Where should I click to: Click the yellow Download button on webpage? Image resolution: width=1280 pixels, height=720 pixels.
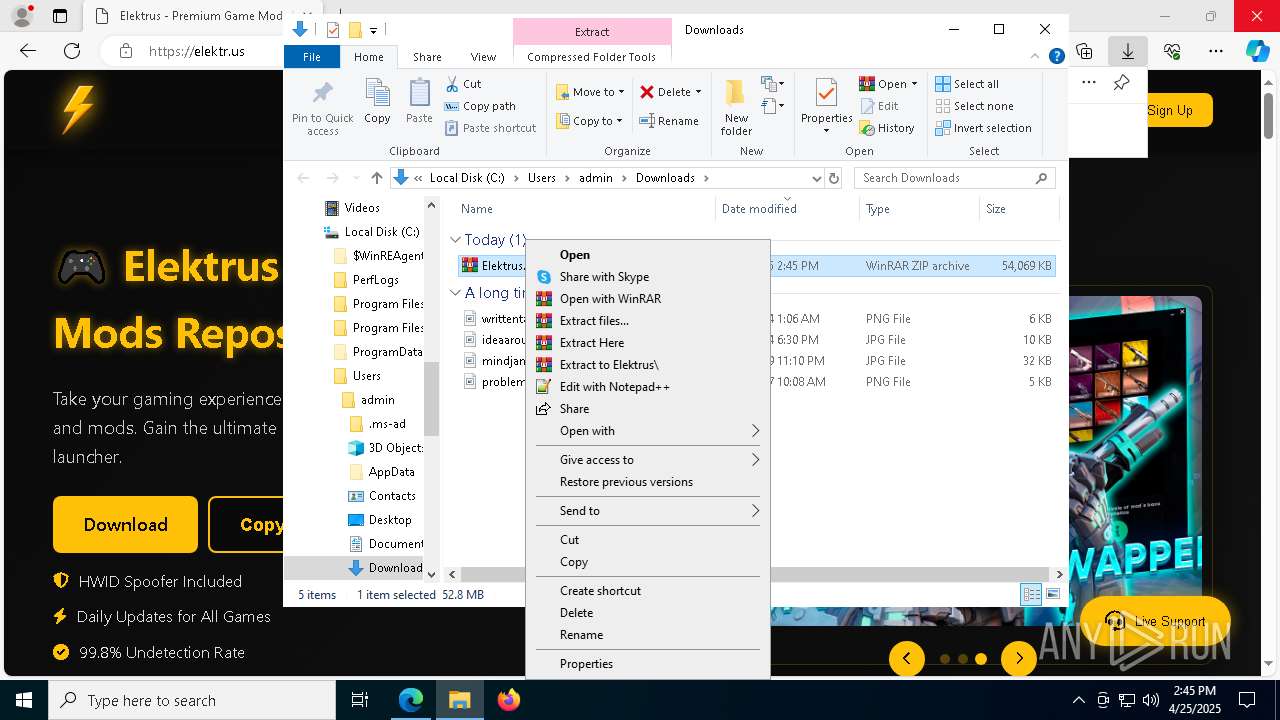coord(126,525)
